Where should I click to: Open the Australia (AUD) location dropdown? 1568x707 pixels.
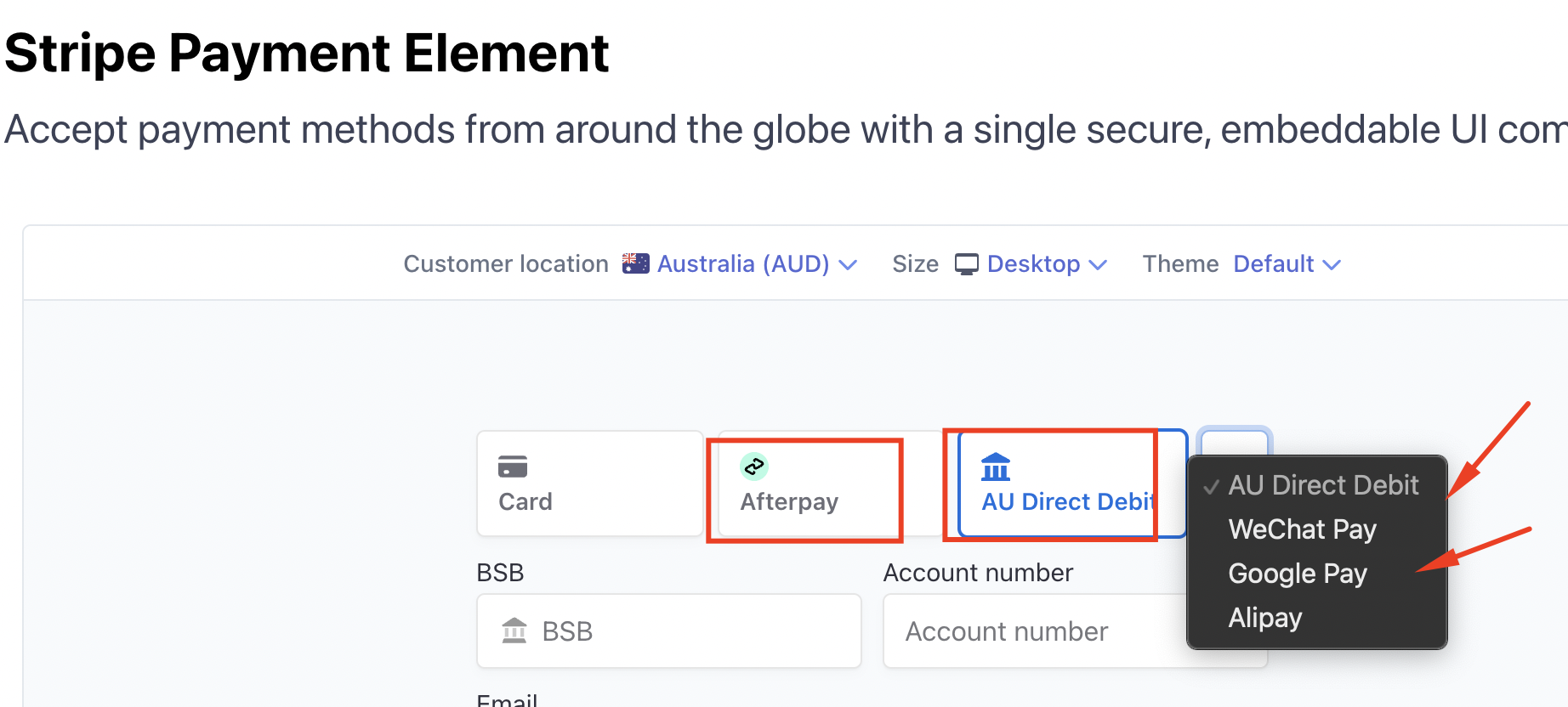tap(757, 264)
